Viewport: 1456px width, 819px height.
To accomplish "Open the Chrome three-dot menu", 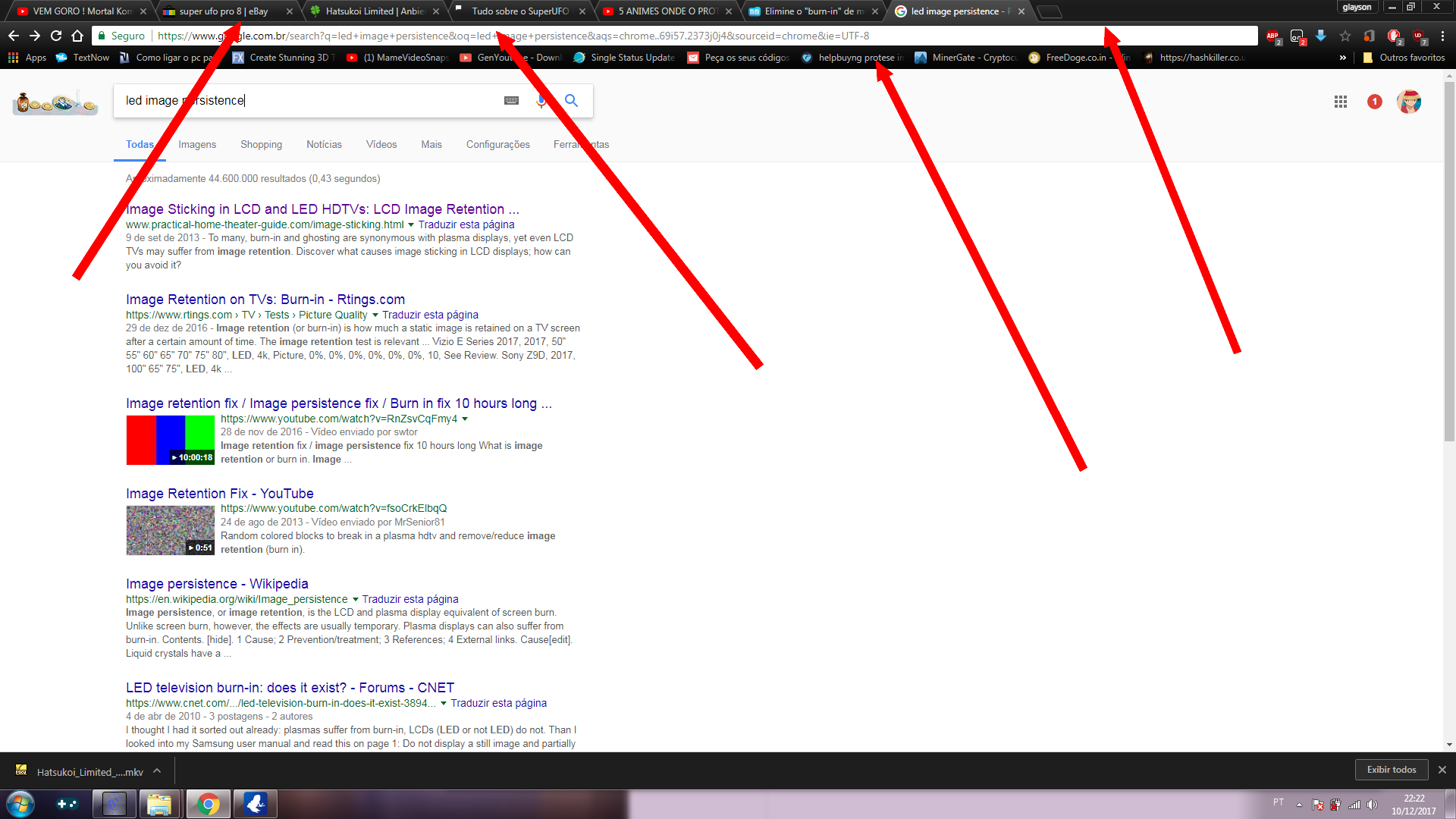I will pyautogui.click(x=1443, y=36).
